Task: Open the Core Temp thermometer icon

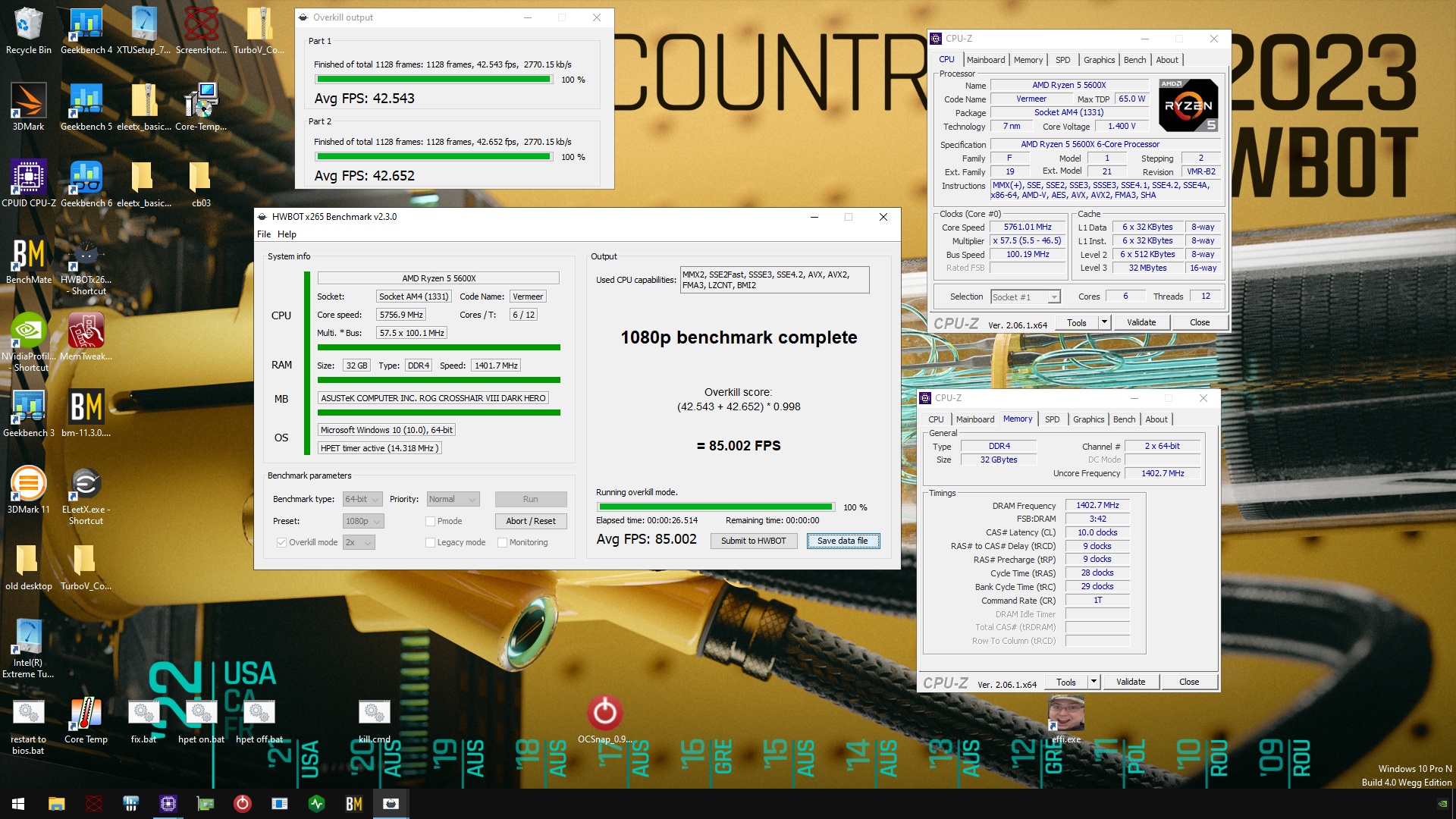Action: (86, 720)
